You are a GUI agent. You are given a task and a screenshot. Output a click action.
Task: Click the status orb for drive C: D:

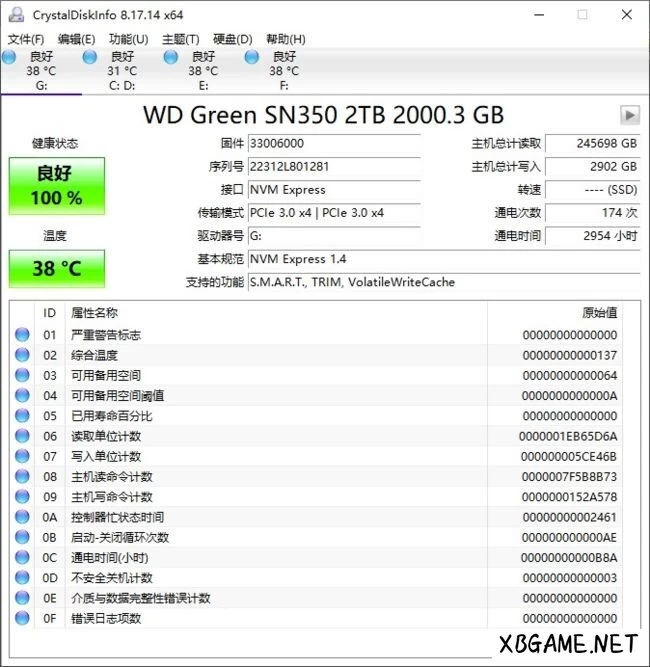(x=90, y=58)
